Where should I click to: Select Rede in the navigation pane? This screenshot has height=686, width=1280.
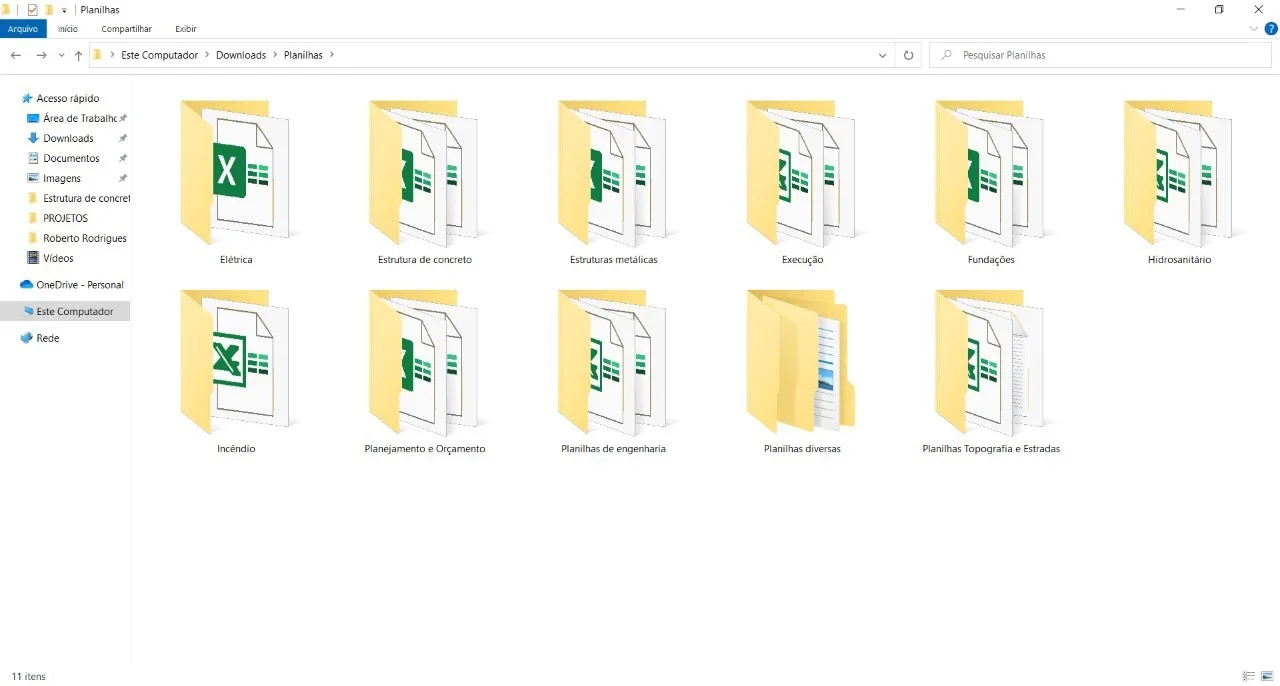(48, 338)
